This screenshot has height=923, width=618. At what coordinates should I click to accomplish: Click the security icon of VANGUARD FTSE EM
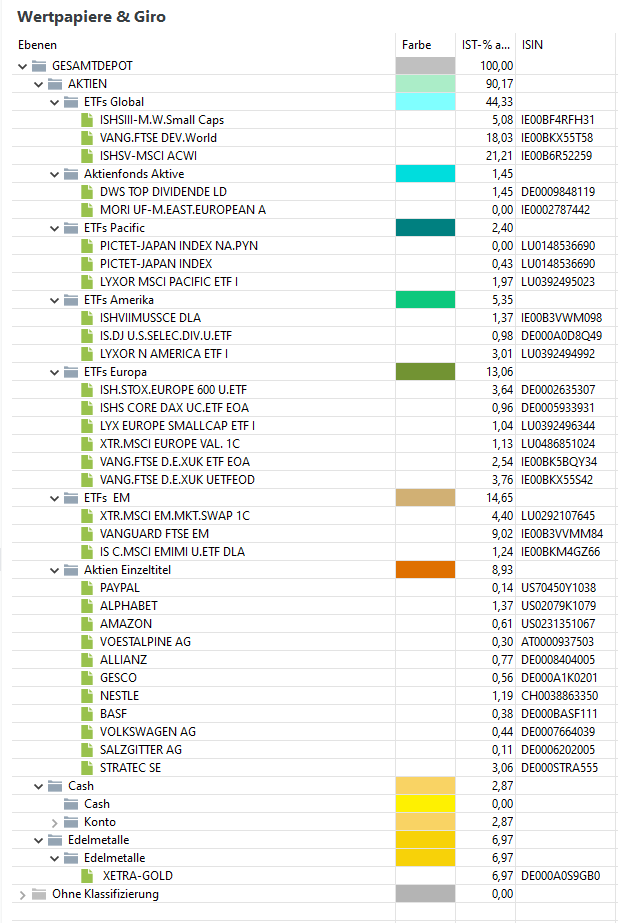click(x=87, y=534)
